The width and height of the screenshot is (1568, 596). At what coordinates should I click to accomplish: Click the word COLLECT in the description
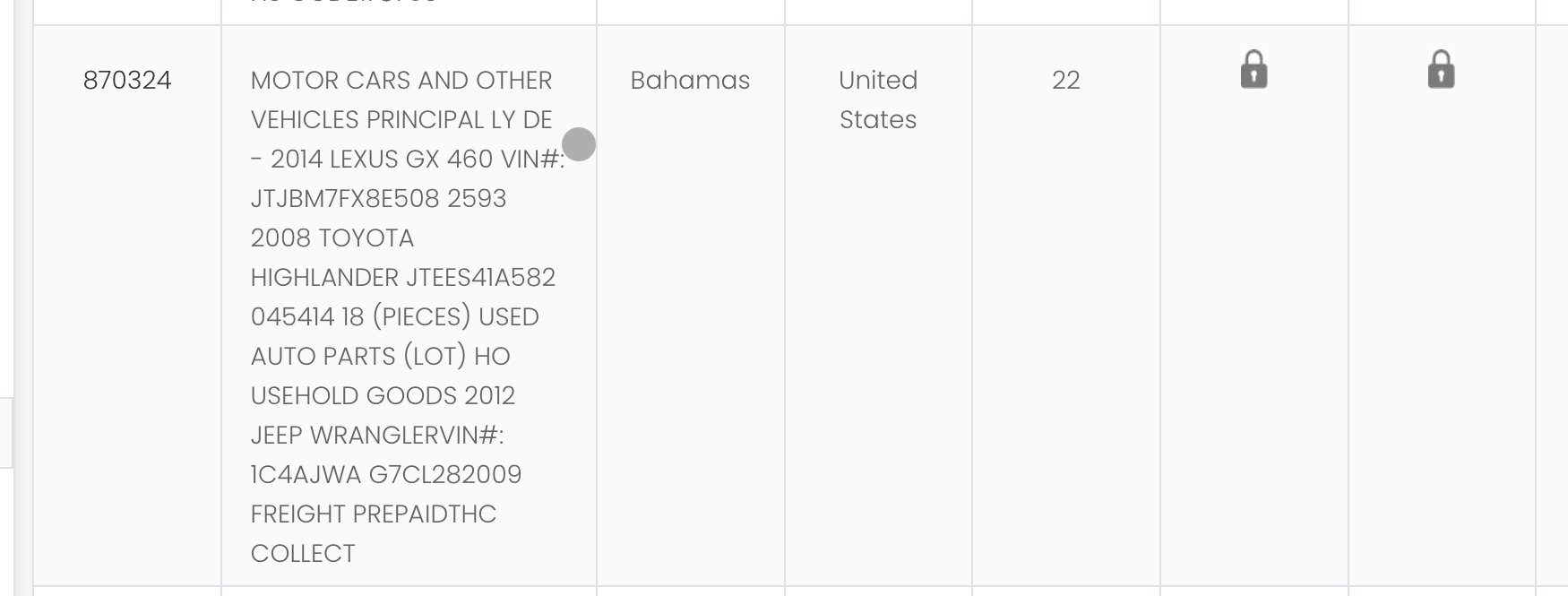[x=303, y=554]
